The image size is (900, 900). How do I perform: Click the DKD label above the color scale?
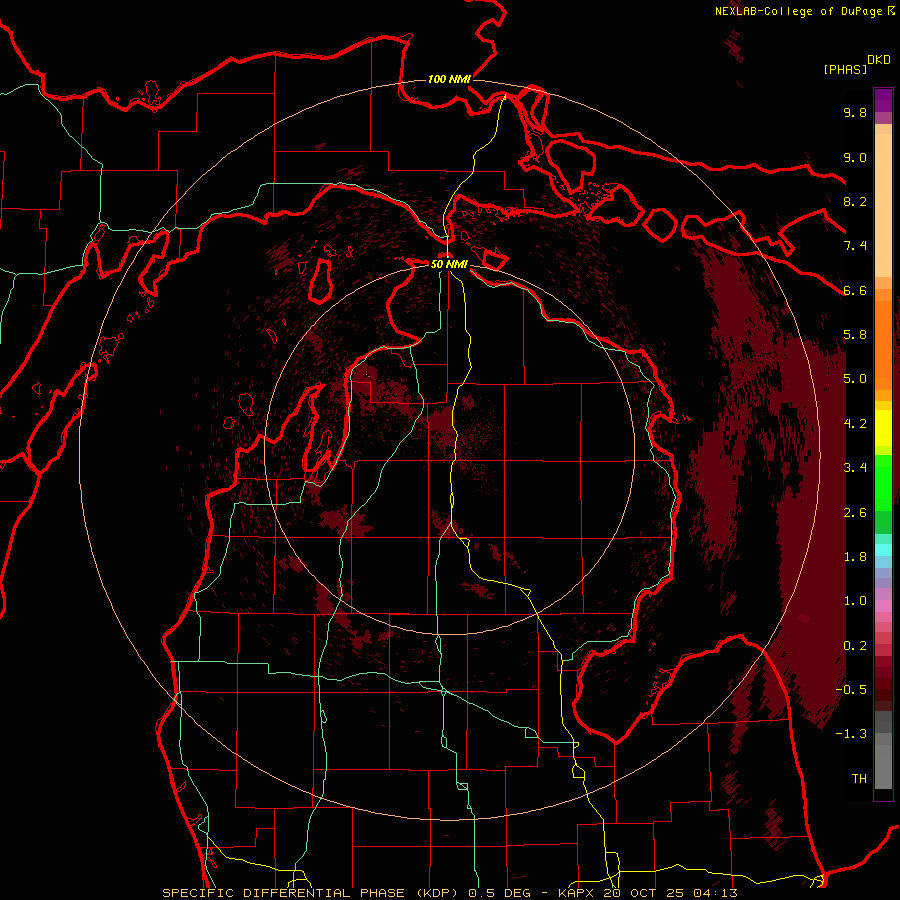[879, 60]
